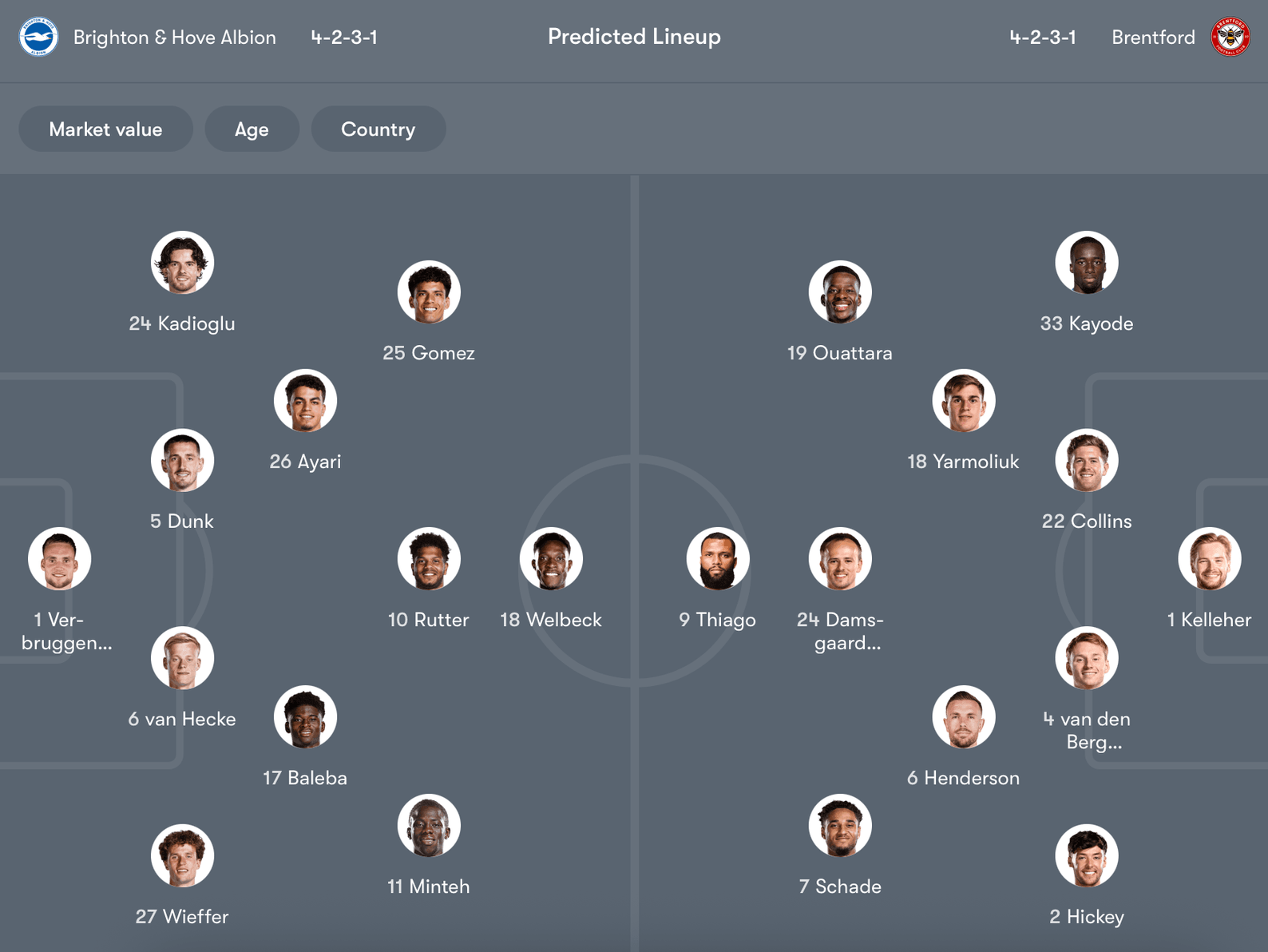
Task: Select the Predicted Lineup heading
Action: click(634, 36)
